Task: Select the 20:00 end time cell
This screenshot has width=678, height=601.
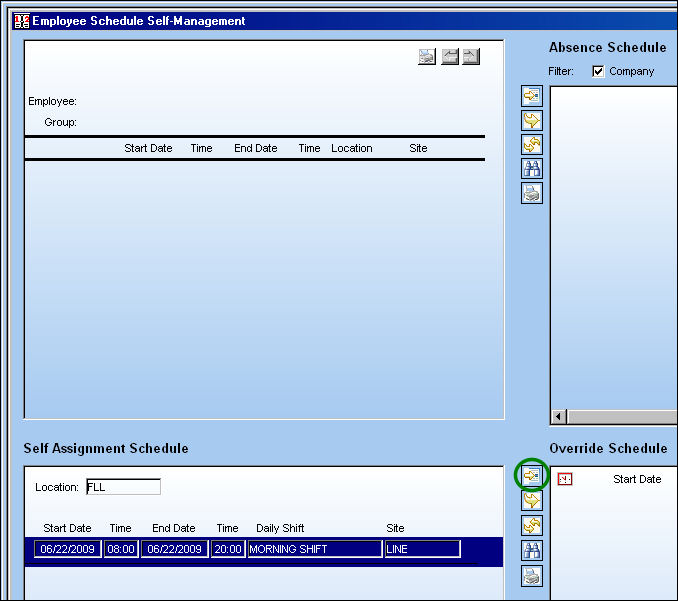Action: [x=228, y=549]
